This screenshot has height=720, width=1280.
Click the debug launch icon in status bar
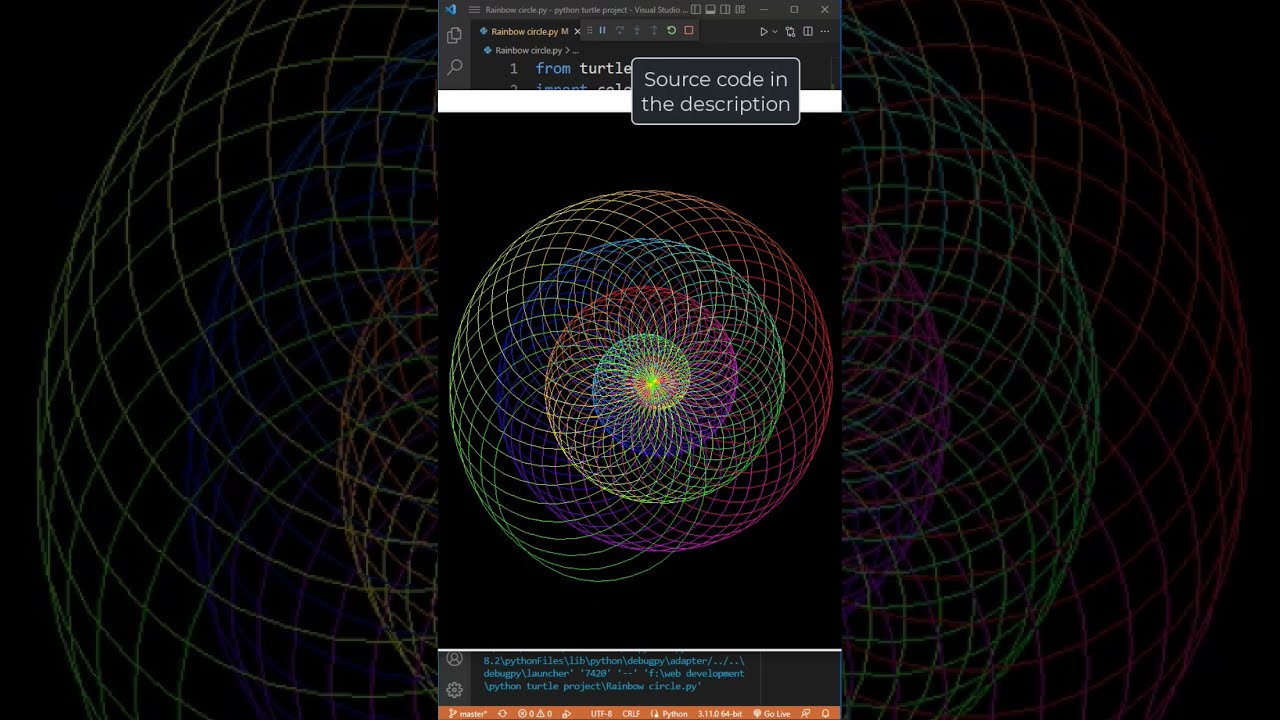point(566,714)
